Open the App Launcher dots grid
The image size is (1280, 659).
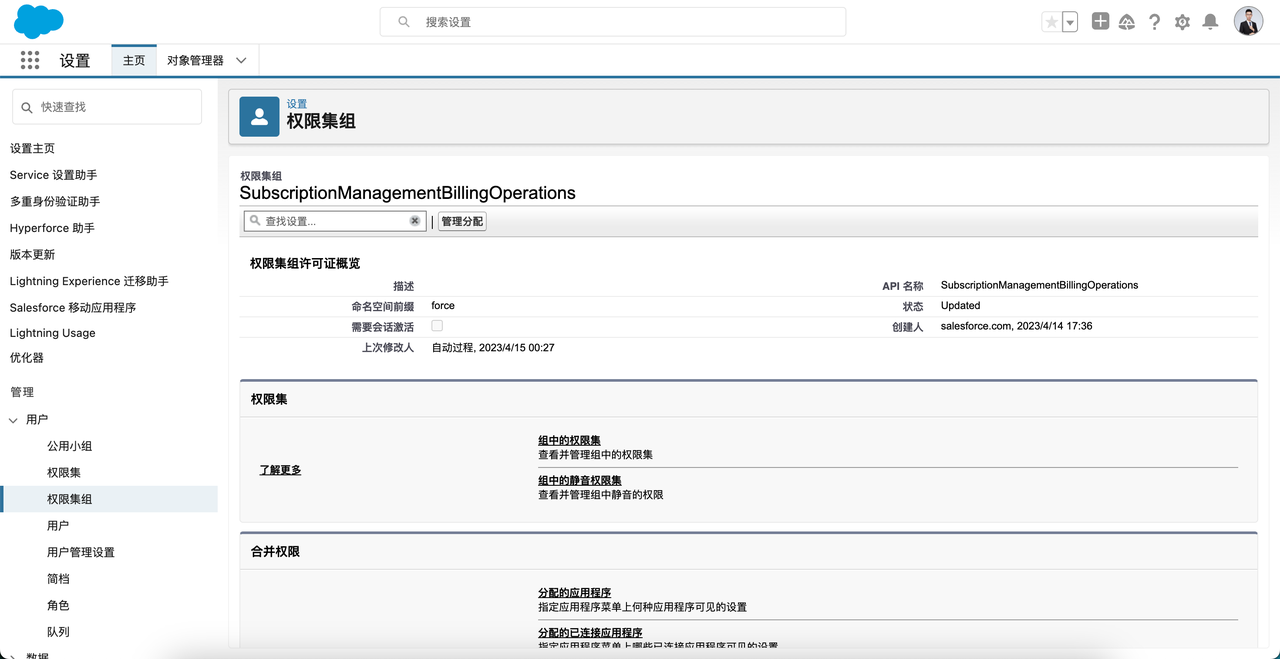click(x=30, y=60)
